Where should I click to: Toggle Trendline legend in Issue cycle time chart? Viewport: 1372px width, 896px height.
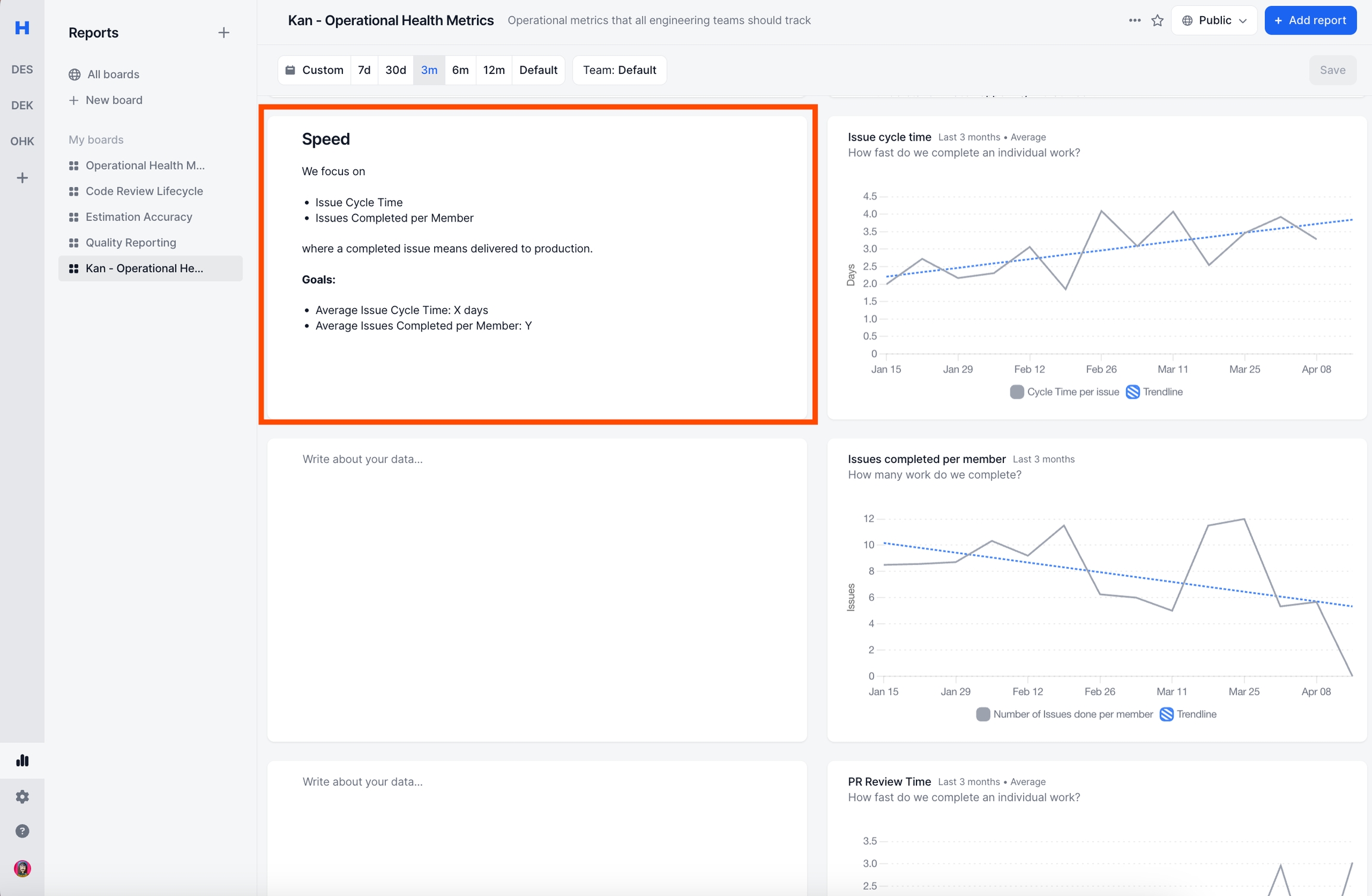pyautogui.click(x=1154, y=392)
